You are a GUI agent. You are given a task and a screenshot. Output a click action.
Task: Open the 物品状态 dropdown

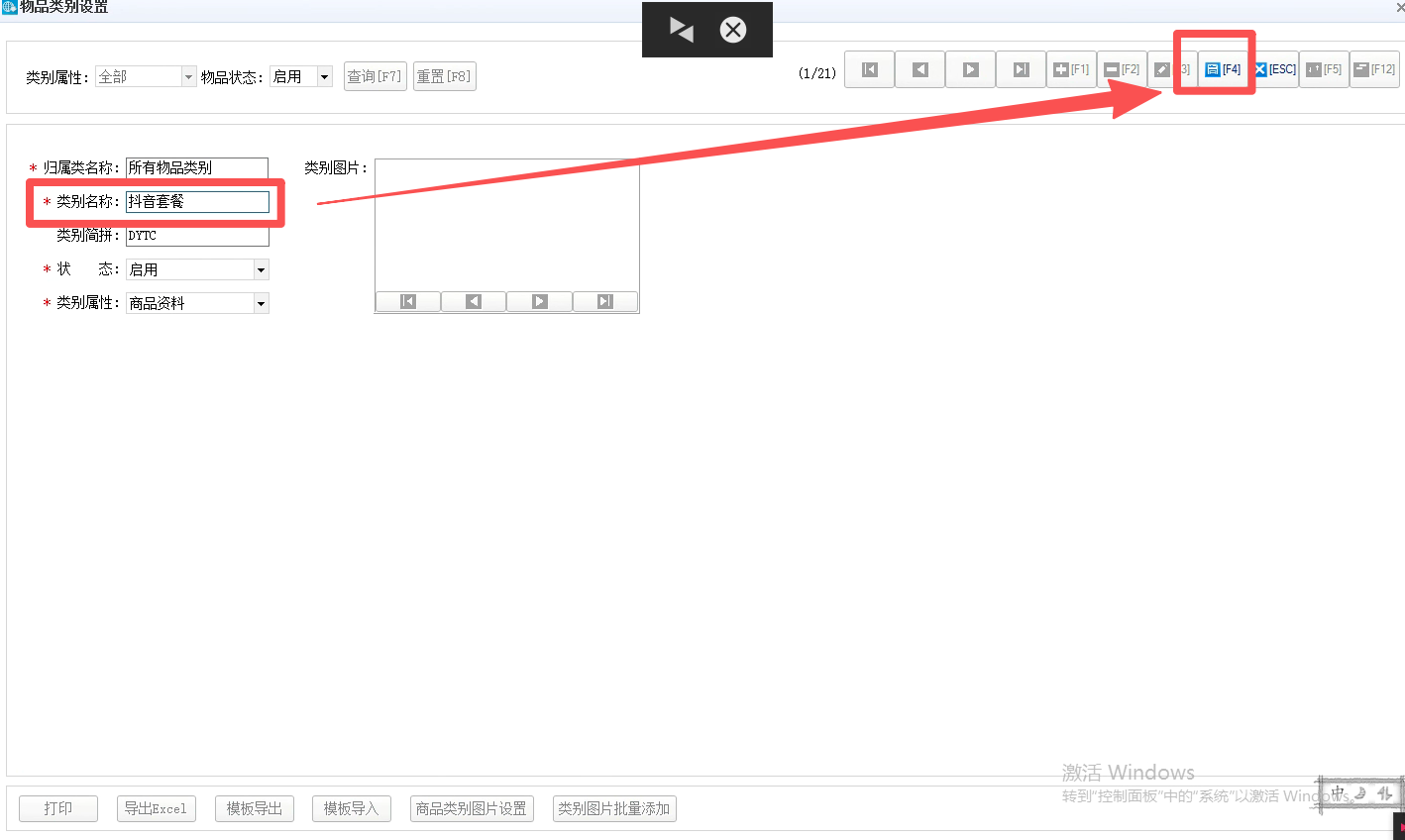point(324,76)
